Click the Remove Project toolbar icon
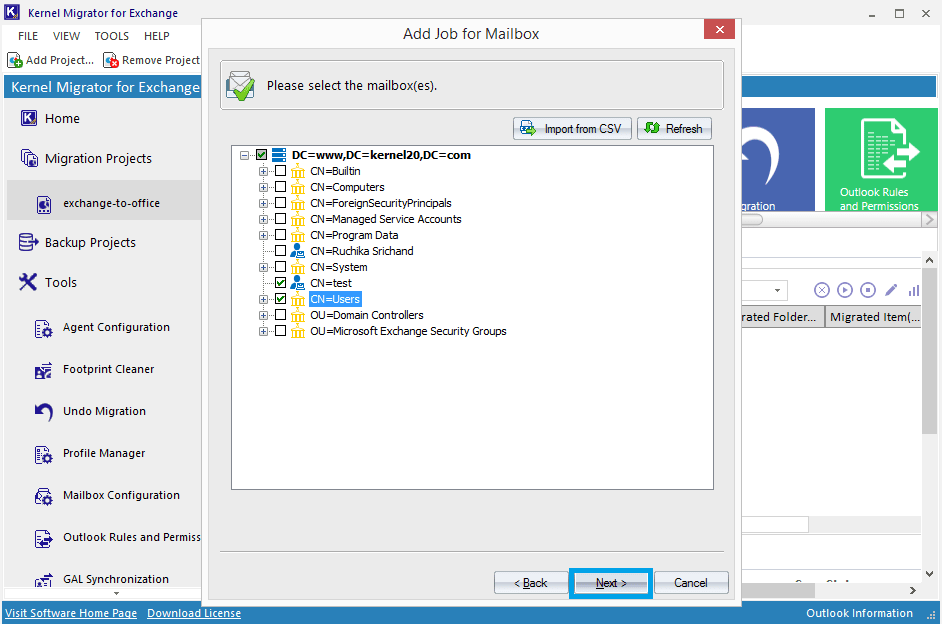This screenshot has width=942, height=624. [x=111, y=60]
